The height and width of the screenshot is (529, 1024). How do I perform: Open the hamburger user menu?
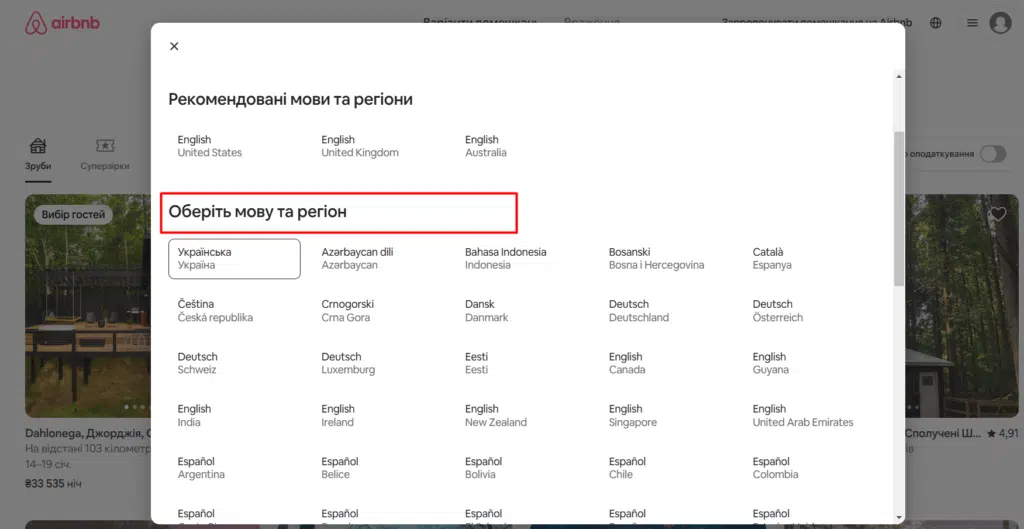[972, 23]
